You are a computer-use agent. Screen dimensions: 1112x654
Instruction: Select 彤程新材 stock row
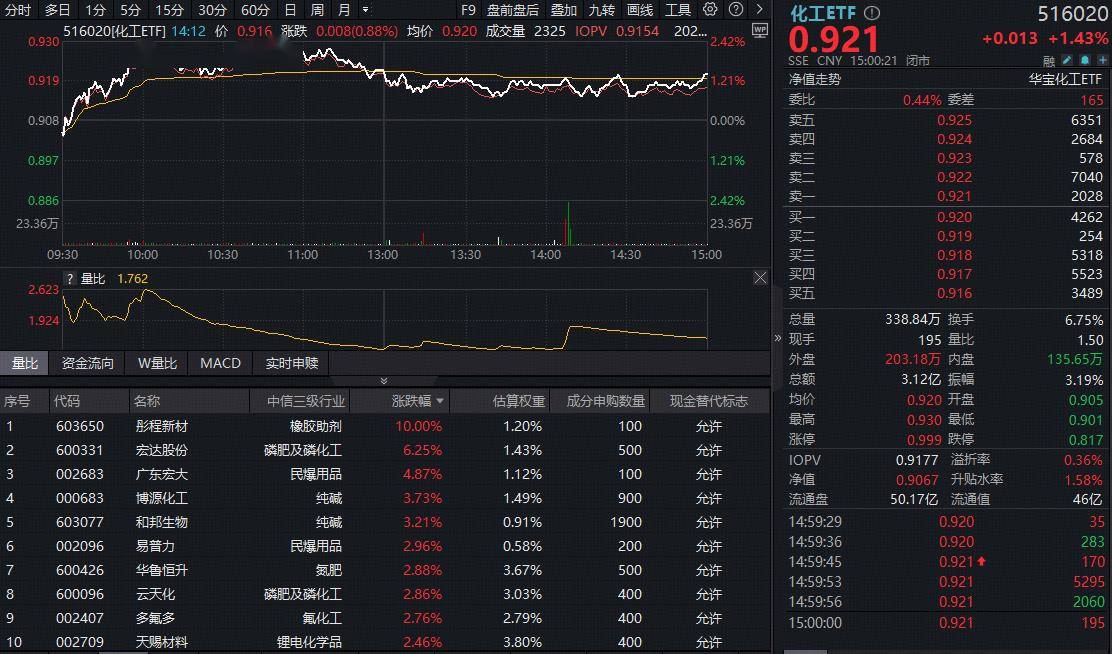(384, 426)
